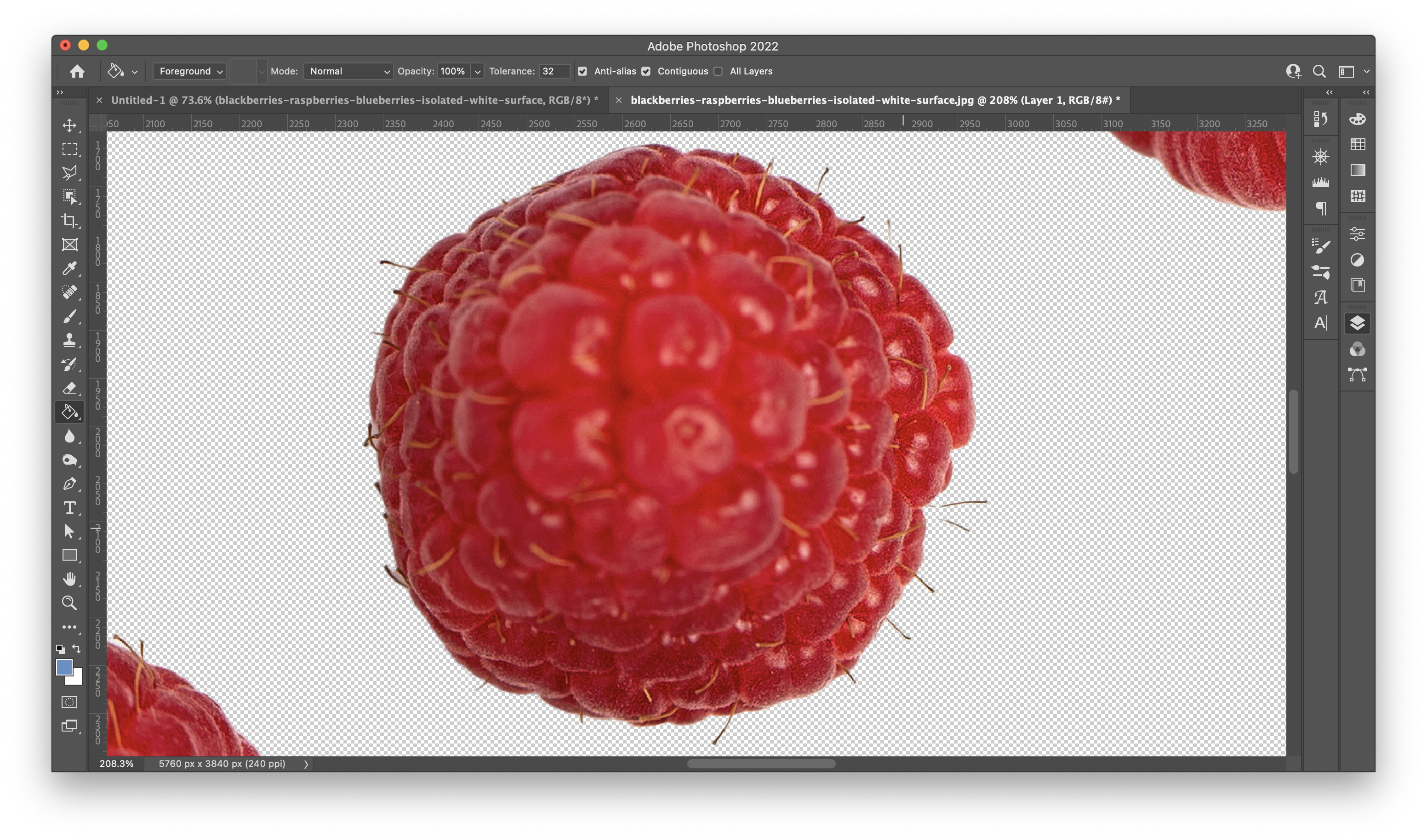
Task: Select the Eraser tool
Action: point(70,388)
